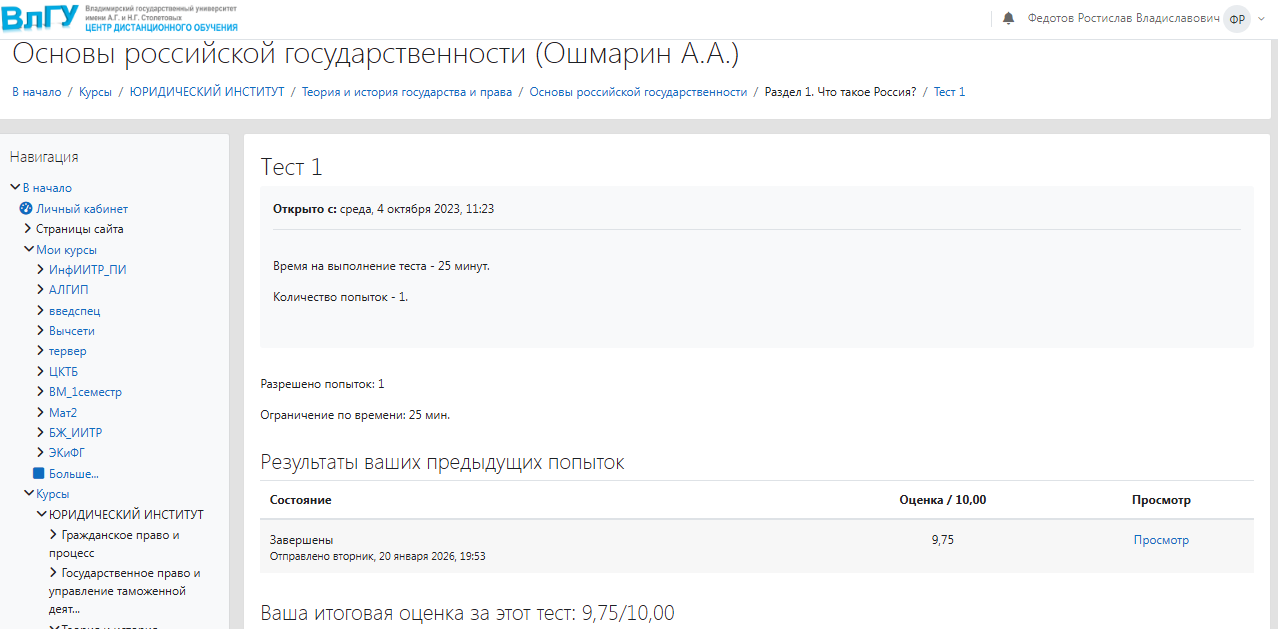Click the Тест 1 breadcrumb link
Screen dimensions: 1278x629
point(949,92)
